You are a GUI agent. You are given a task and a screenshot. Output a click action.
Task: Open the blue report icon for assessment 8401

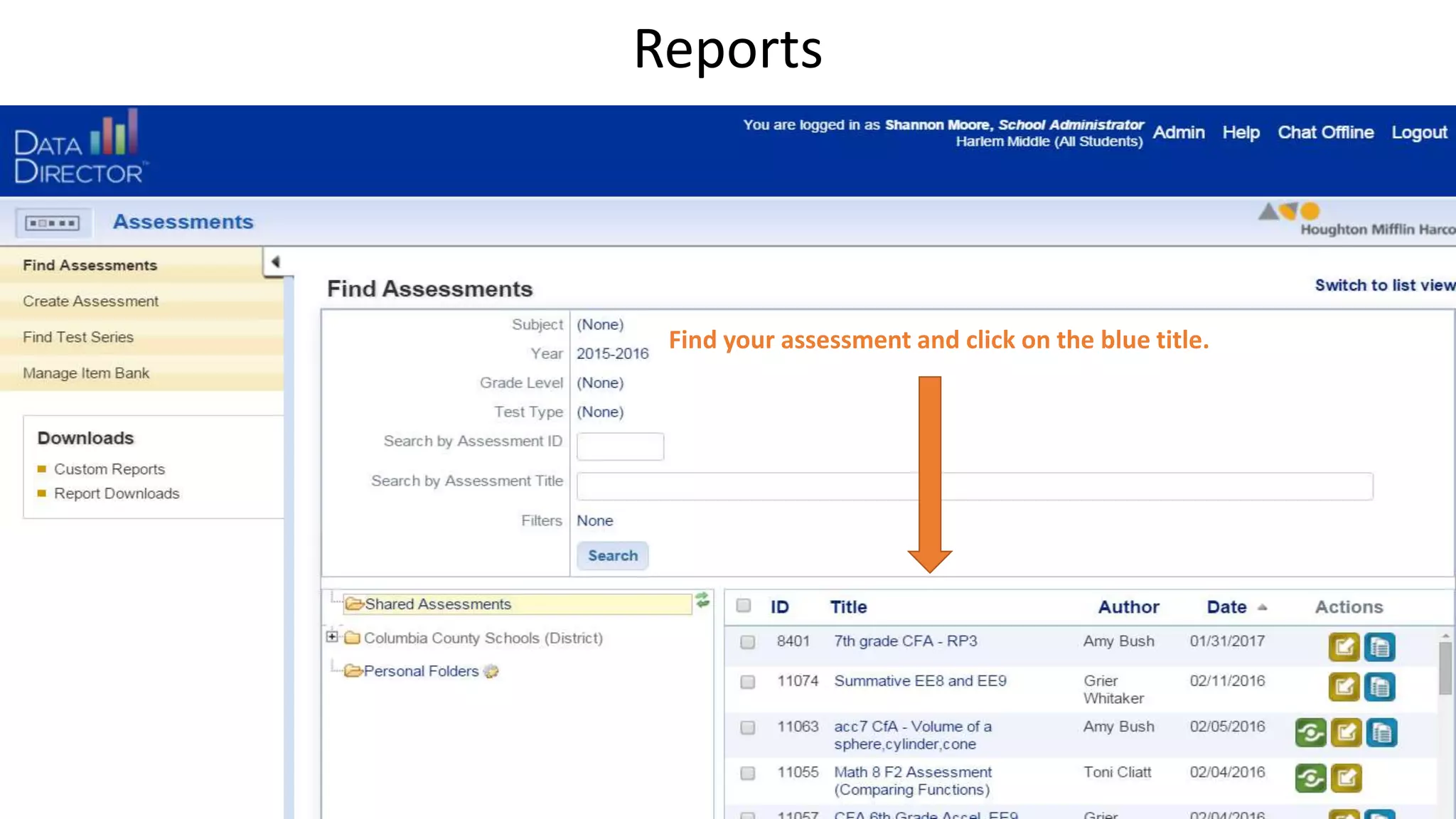coord(1380,647)
